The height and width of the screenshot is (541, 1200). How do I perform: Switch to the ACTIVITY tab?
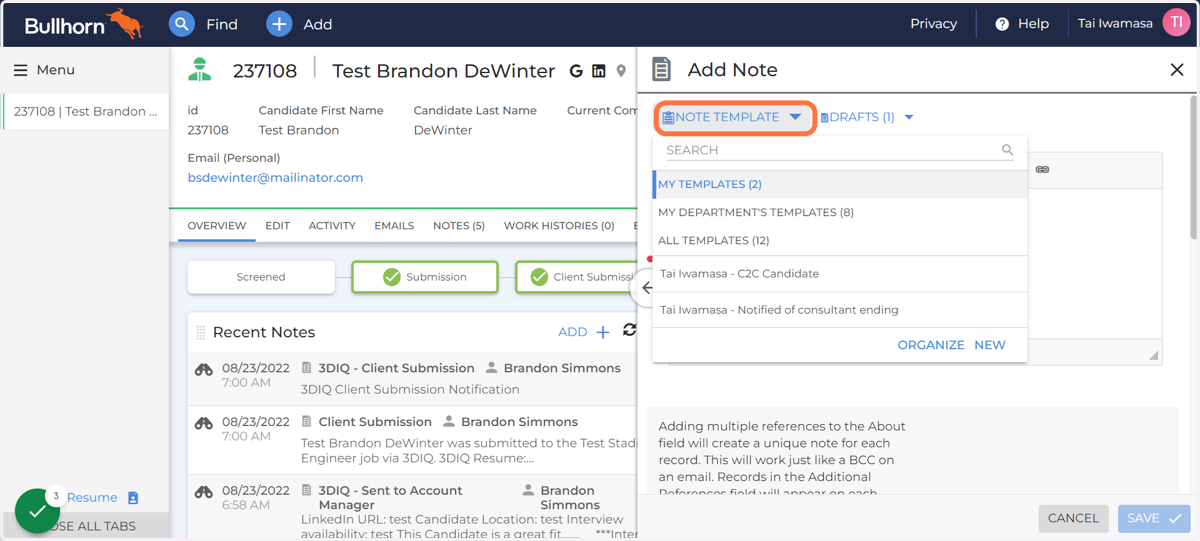[332, 226]
